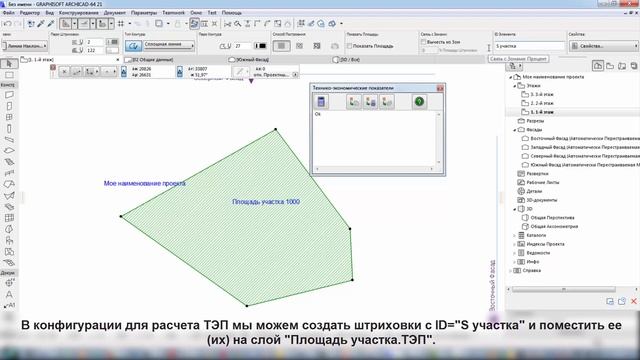Screen dimensions: 640x360
Task: Select the Label tool in toolbox
Action: [x=9, y=305]
